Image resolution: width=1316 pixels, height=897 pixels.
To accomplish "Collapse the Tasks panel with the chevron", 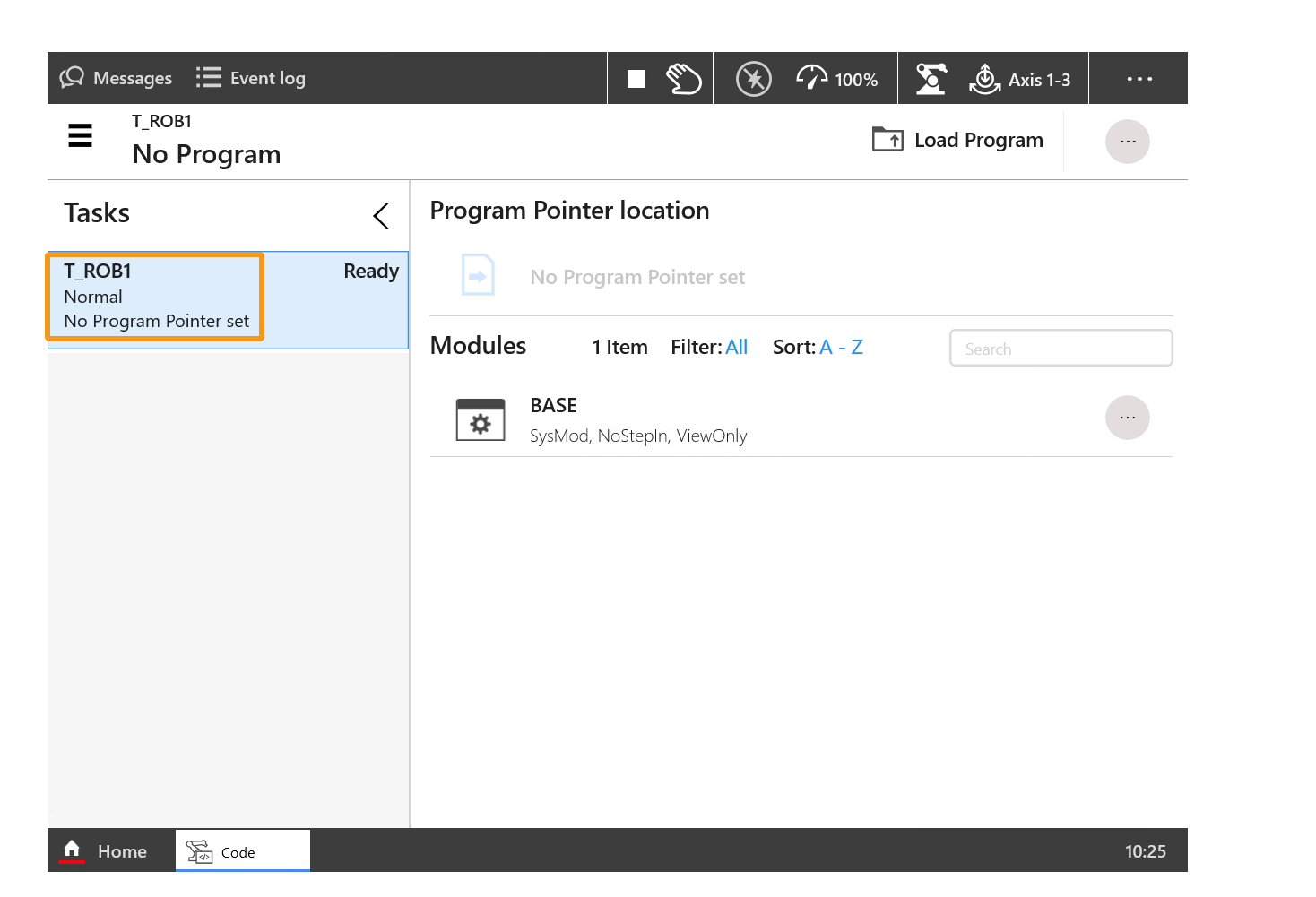I will 381,215.
